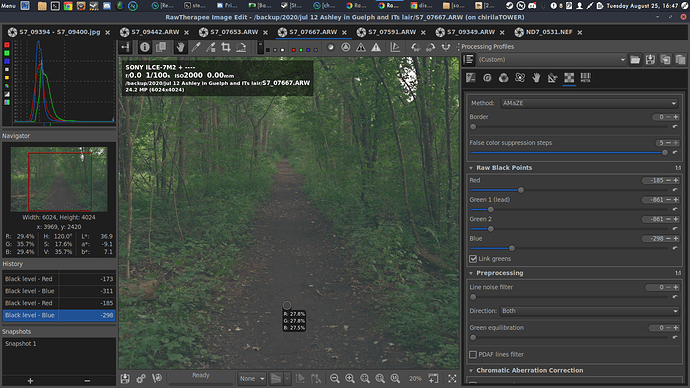This screenshot has width=690, height=388.
Task: Toggle the image info overlay icon
Action: tap(145, 47)
